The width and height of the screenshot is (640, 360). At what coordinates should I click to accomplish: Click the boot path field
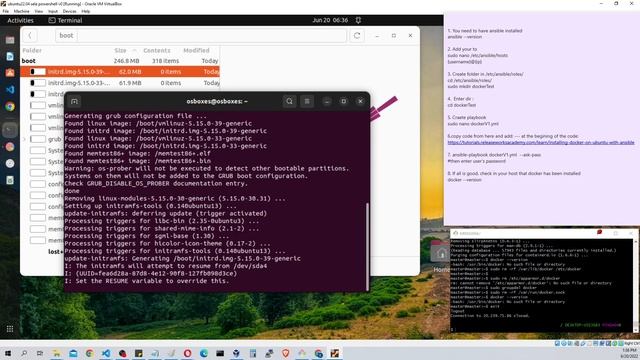click(201, 36)
